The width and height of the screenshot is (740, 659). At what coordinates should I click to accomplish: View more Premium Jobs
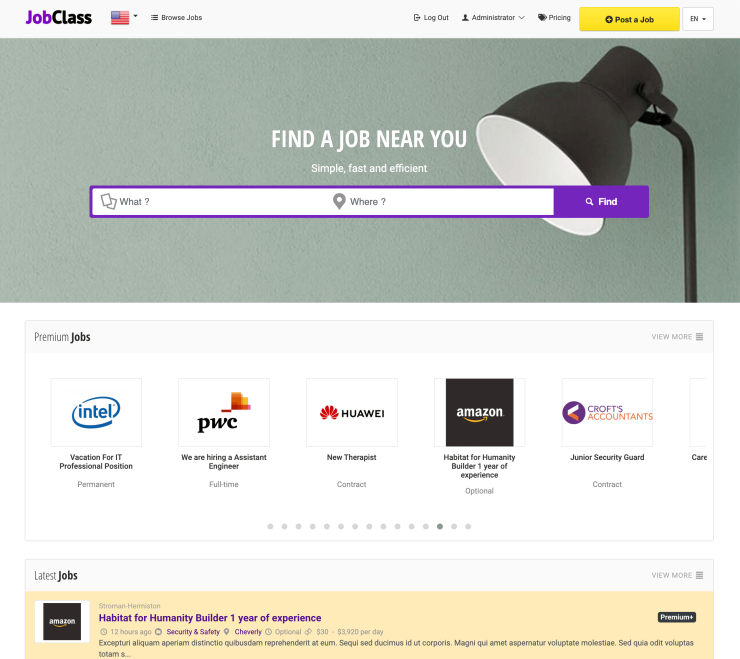click(x=677, y=337)
